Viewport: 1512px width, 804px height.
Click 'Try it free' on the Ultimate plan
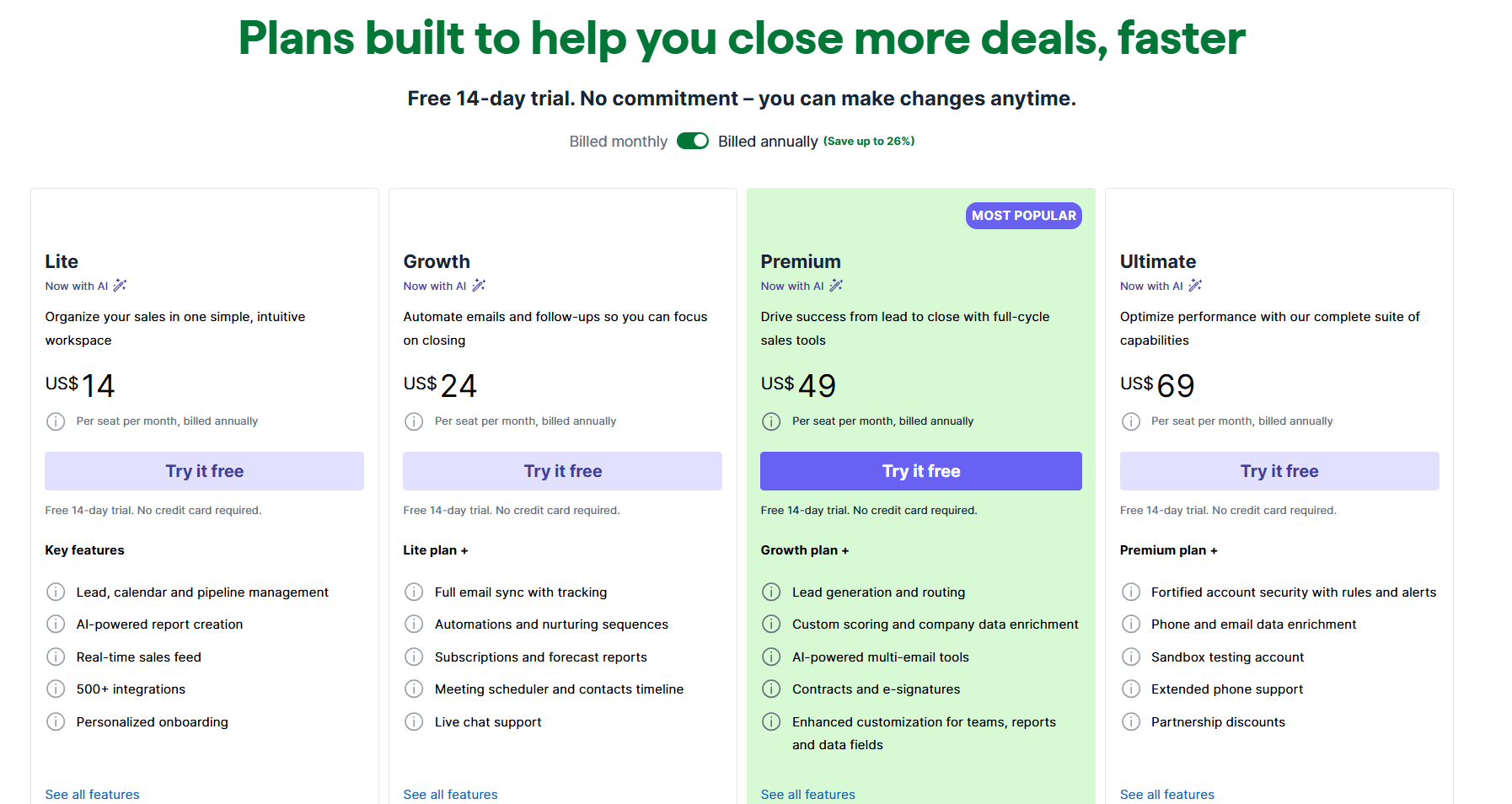[x=1279, y=470]
